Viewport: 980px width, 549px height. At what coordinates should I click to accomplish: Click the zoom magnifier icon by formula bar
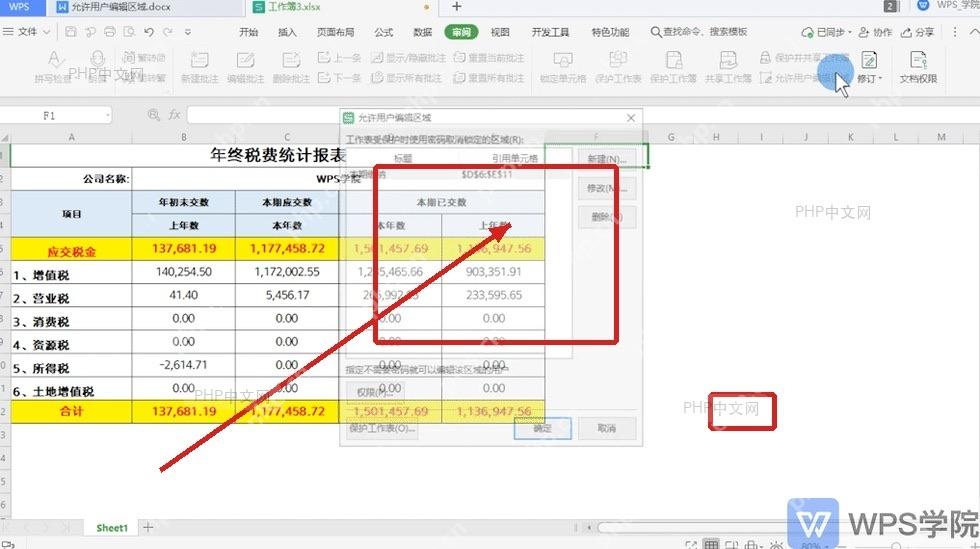tap(154, 114)
